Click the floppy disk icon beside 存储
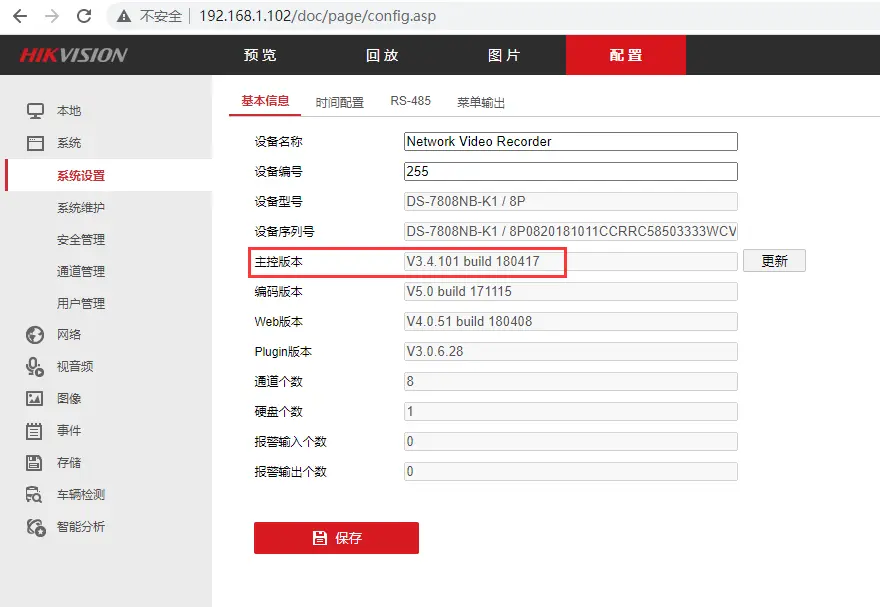 pos(35,463)
